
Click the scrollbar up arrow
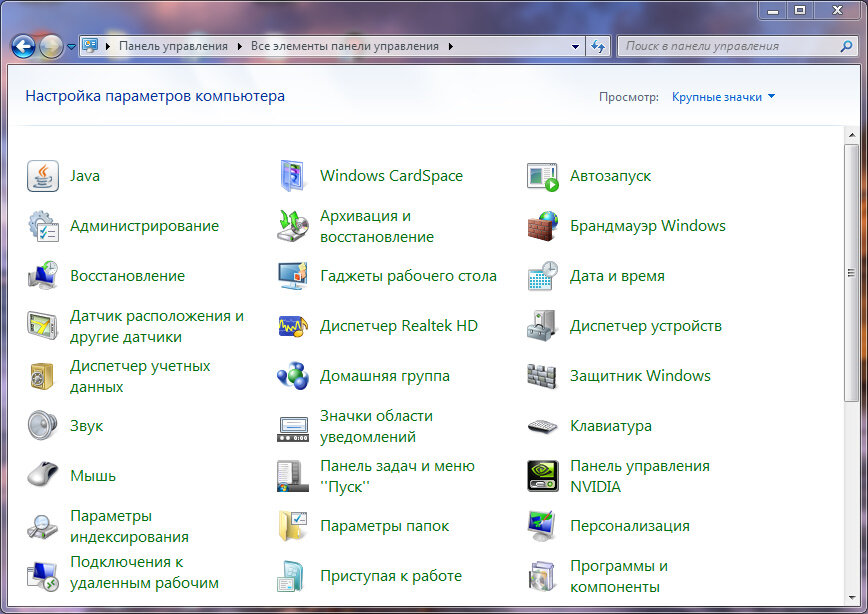coord(851,135)
